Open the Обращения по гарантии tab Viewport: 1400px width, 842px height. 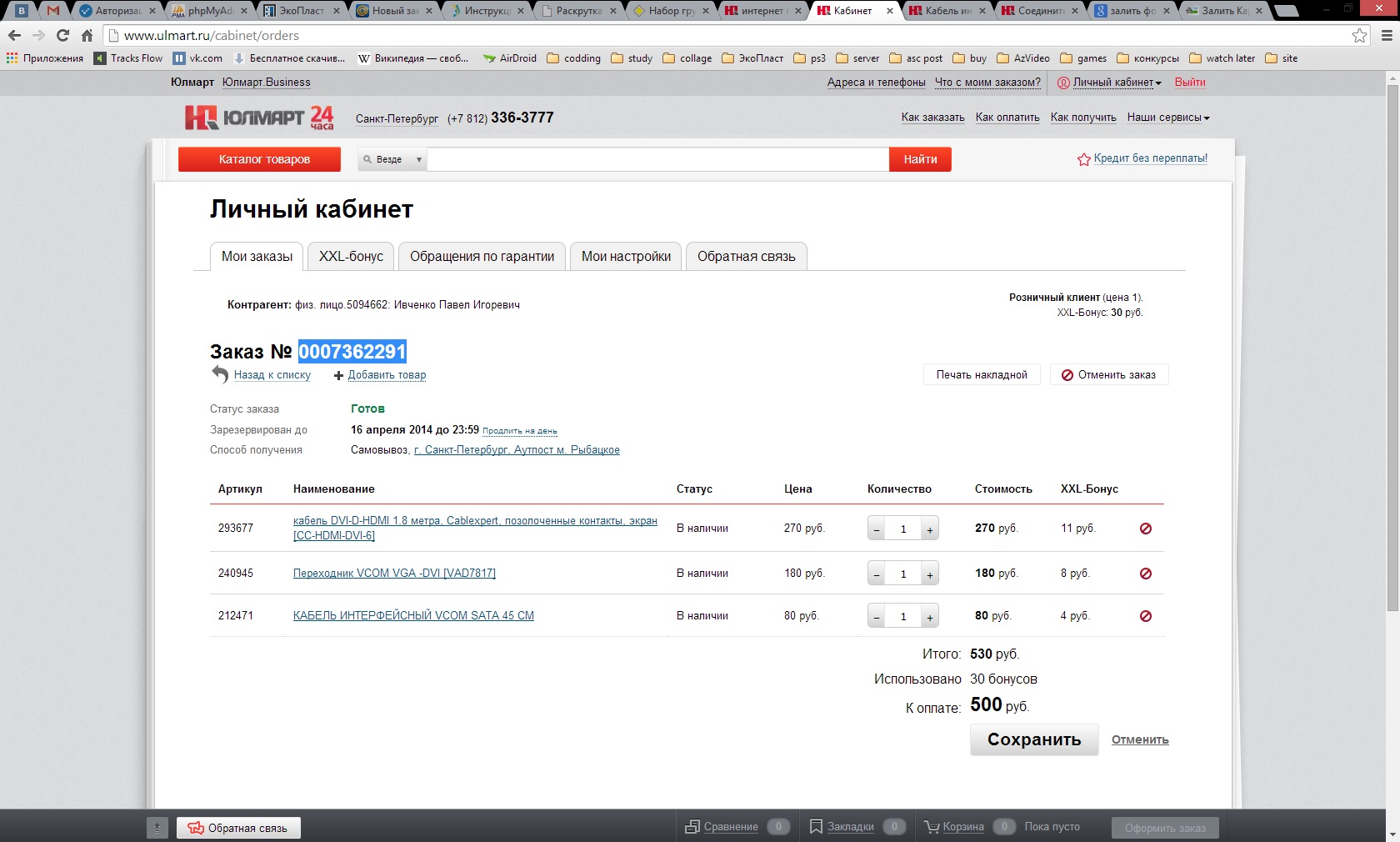coord(482,257)
